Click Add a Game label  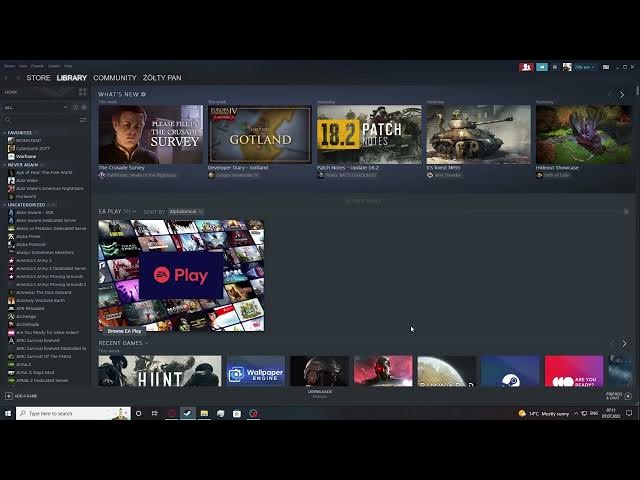coord(26,396)
